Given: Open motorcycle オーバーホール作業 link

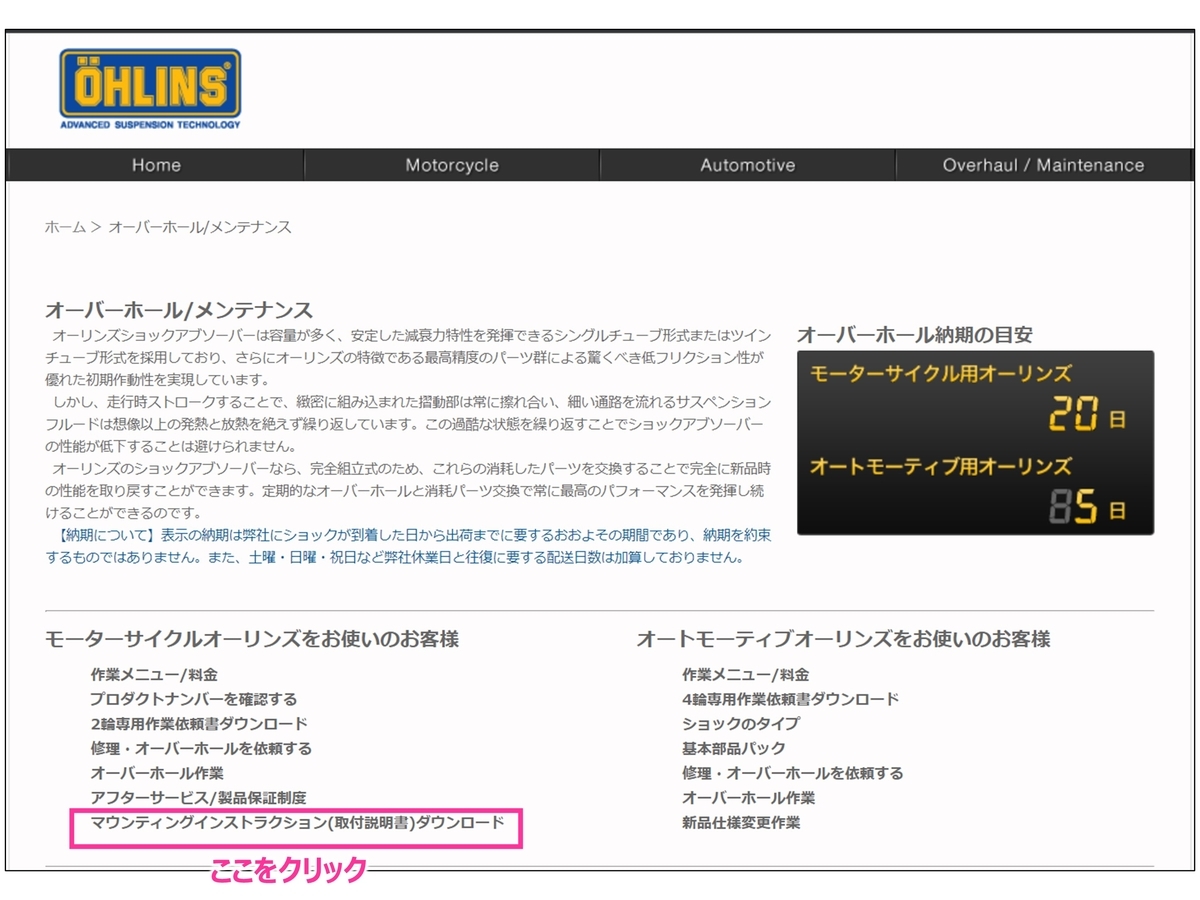Looking at the screenshot, I should (x=157, y=773).
